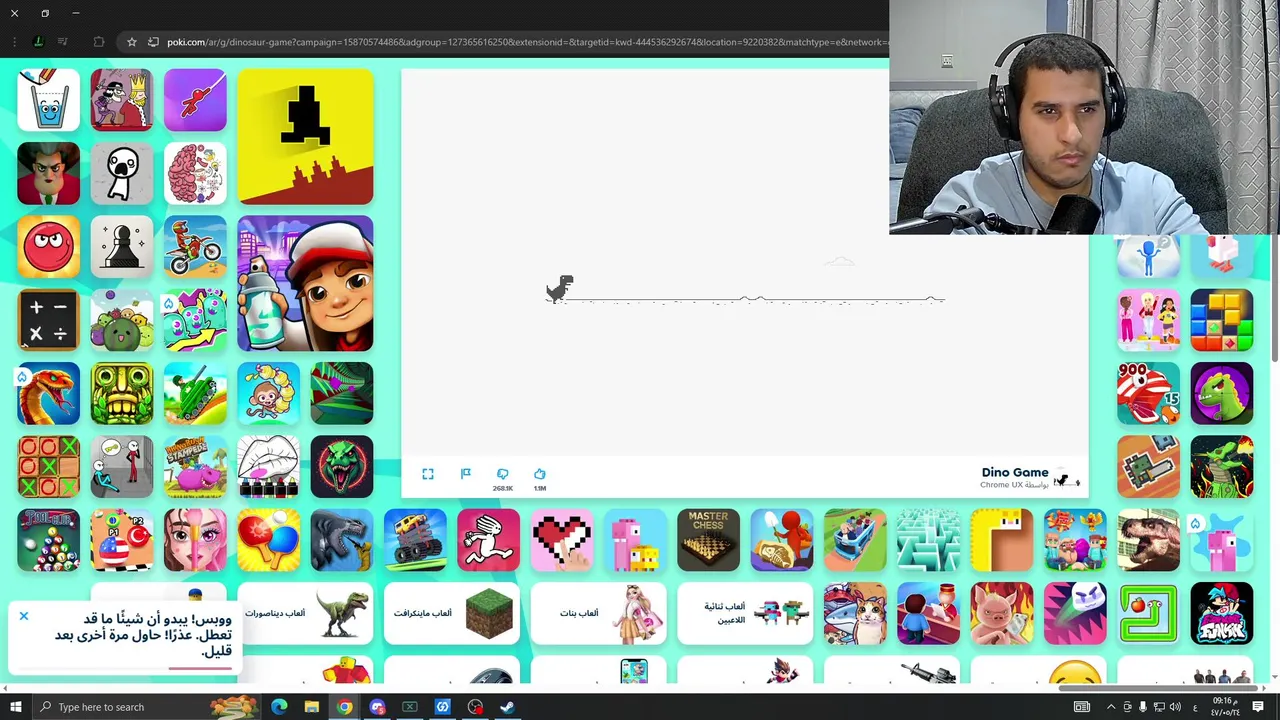The height and width of the screenshot is (720, 1280).
Task: Close the Arabic error notification
Action: pos(24,616)
